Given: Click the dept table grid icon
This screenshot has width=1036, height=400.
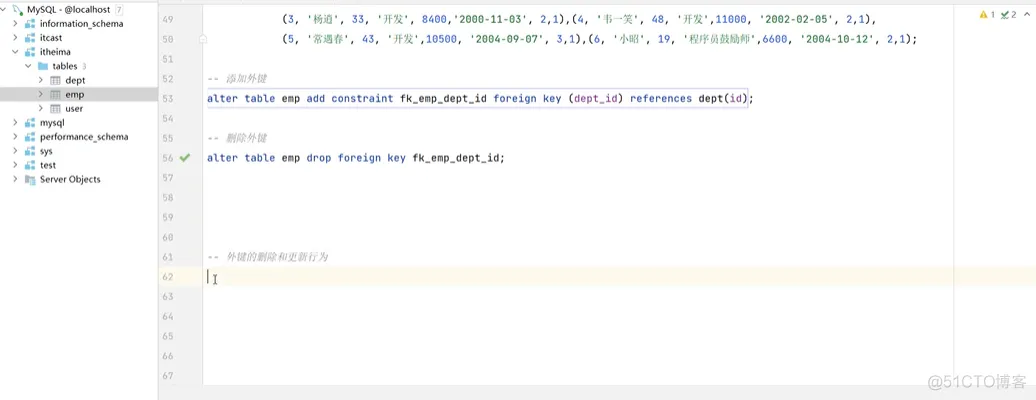Looking at the screenshot, I should coord(56,80).
